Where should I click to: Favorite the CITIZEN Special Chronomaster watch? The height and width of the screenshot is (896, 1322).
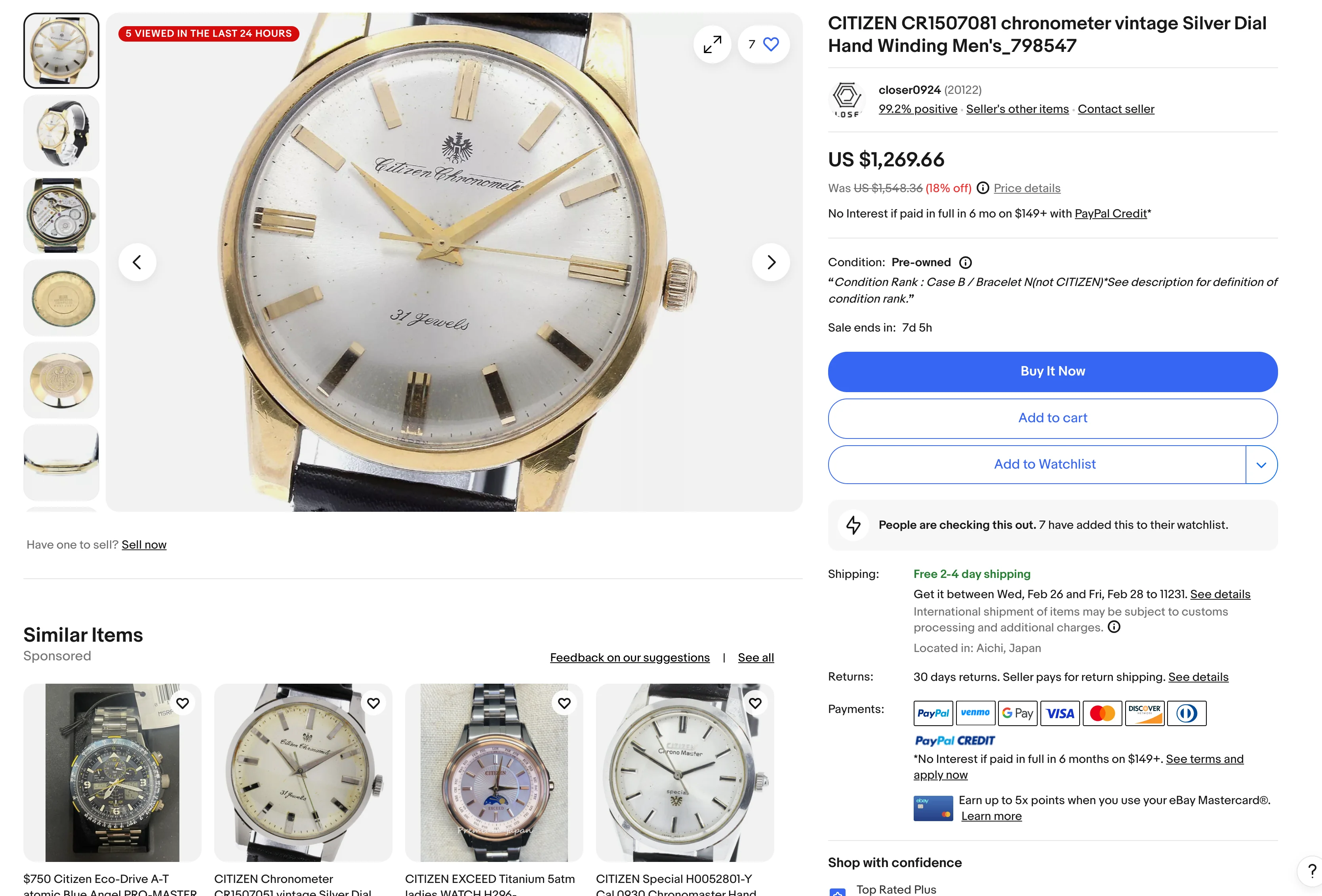755,703
